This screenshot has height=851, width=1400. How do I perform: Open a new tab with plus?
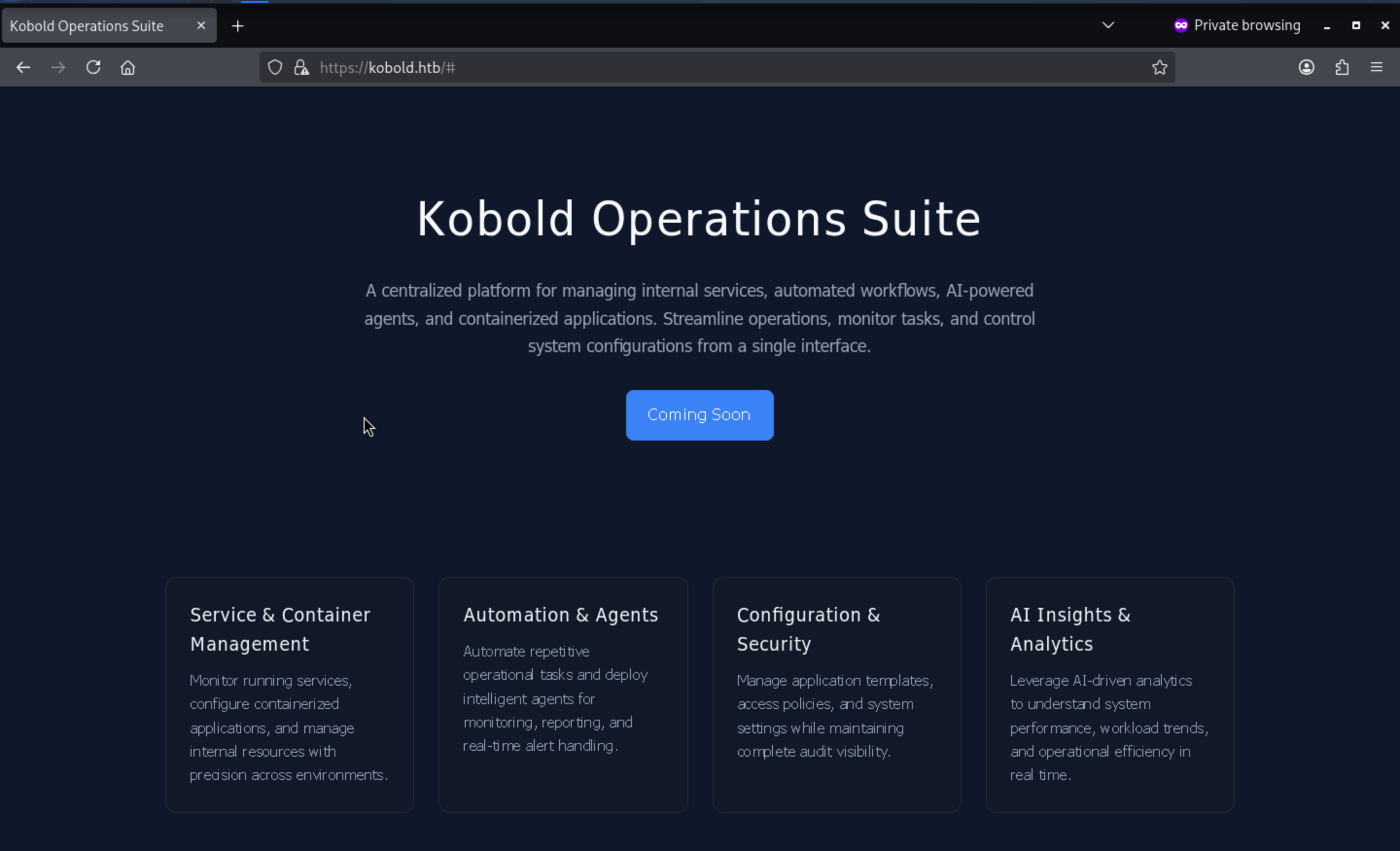point(238,26)
